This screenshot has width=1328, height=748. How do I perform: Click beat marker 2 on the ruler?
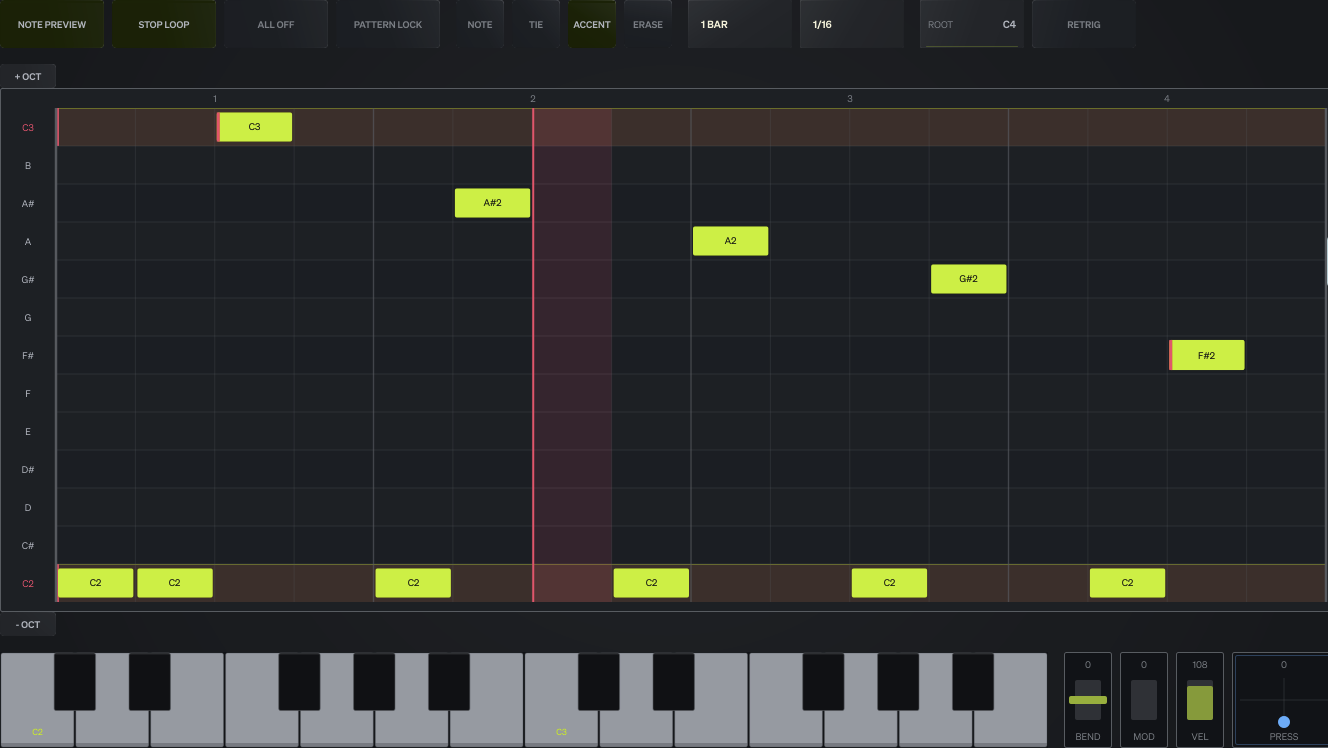point(533,99)
